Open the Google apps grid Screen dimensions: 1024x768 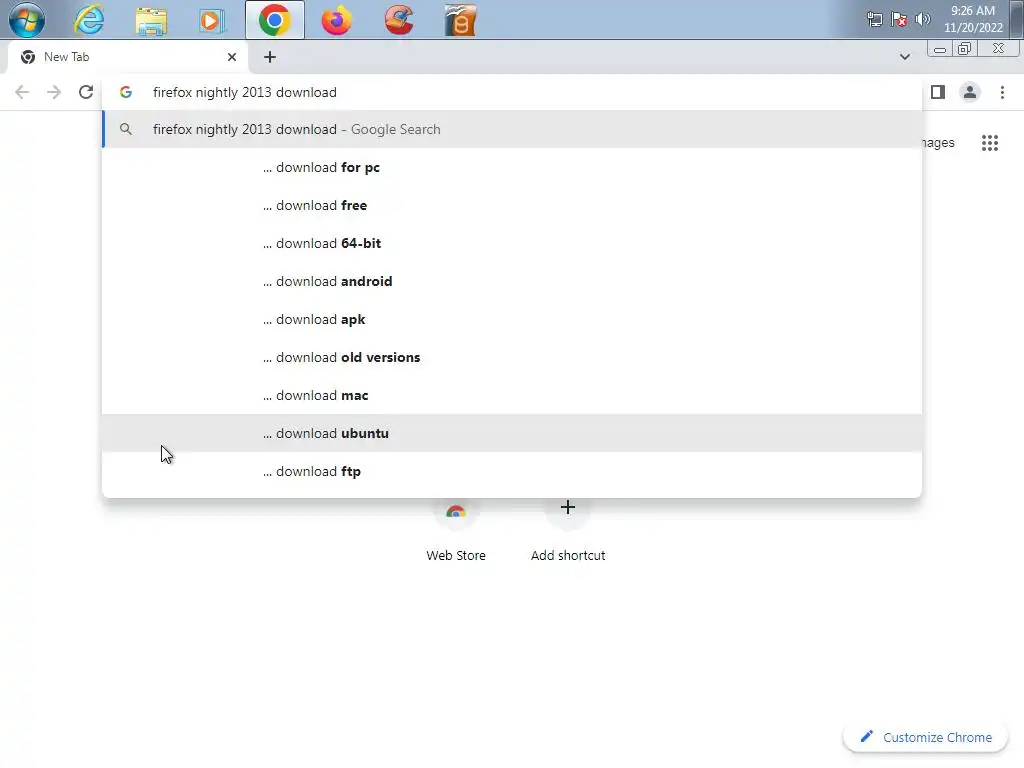[x=990, y=142]
